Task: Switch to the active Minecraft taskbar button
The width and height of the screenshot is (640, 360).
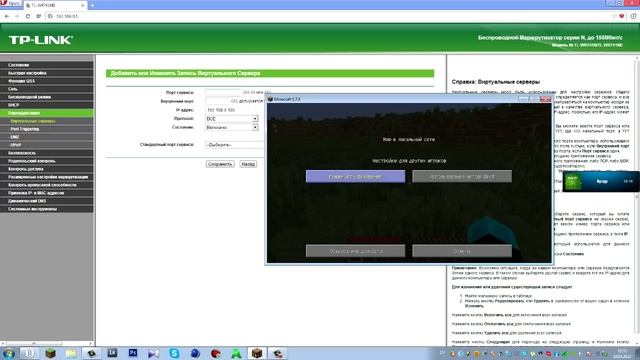Action: click(257, 353)
